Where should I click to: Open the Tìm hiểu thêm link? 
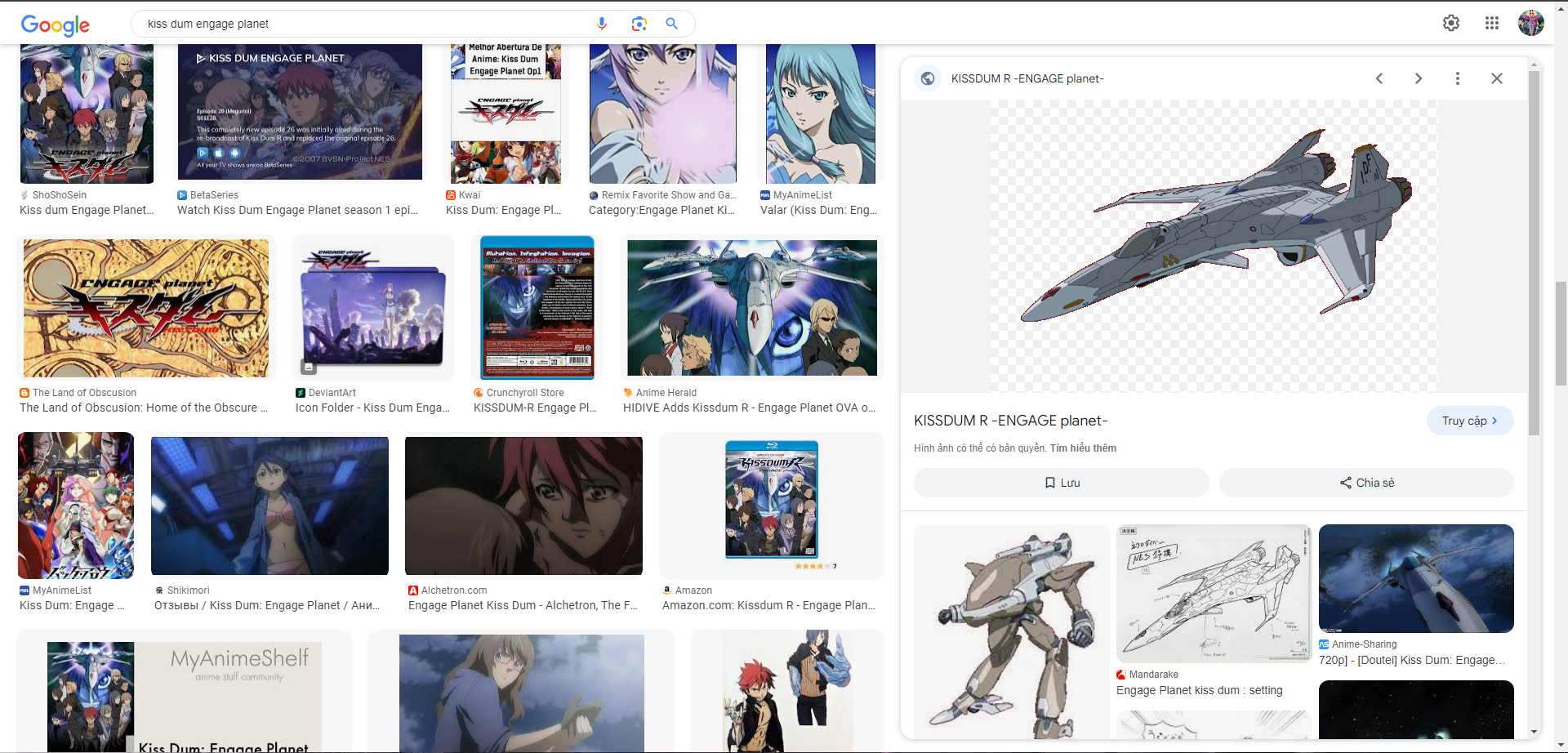tap(1083, 448)
